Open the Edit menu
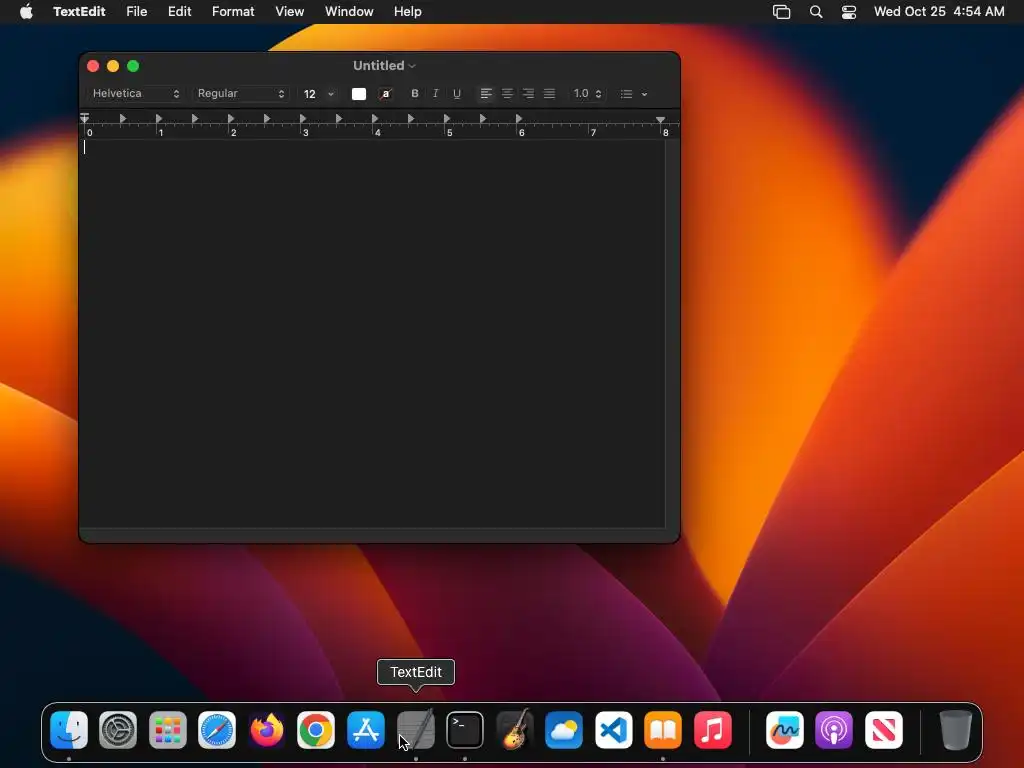Screen dimensions: 1024x768 [180, 11]
